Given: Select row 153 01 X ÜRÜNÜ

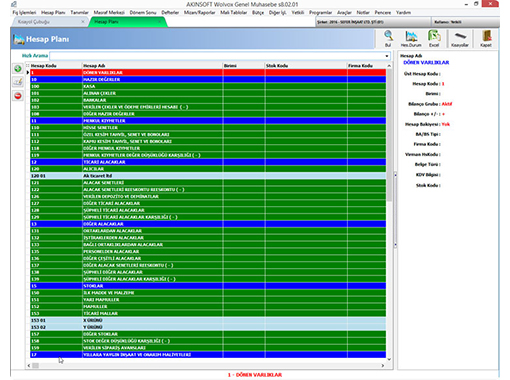Looking at the screenshot, I should click(x=208, y=321).
